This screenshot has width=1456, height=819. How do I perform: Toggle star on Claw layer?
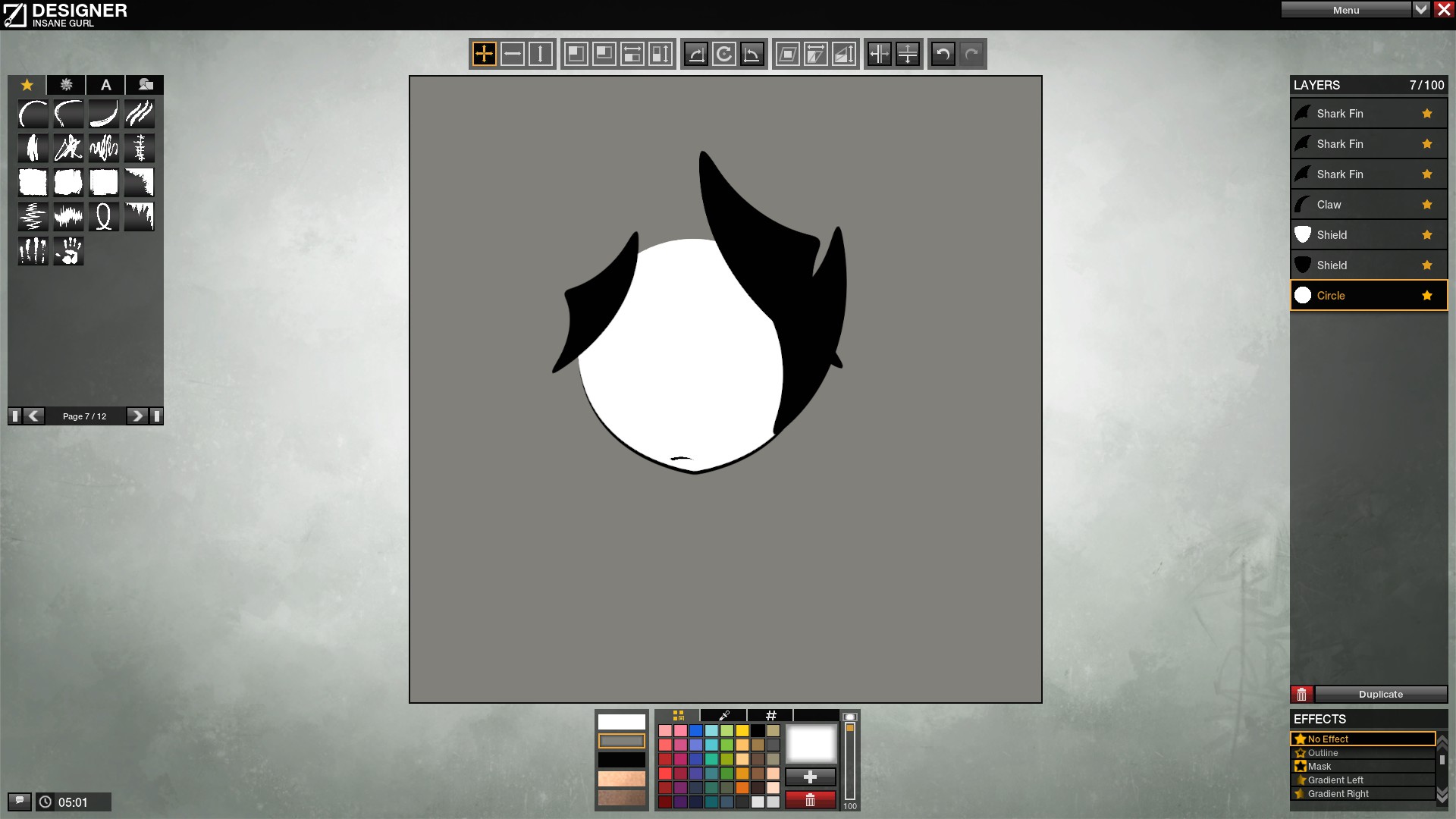click(x=1427, y=205)
